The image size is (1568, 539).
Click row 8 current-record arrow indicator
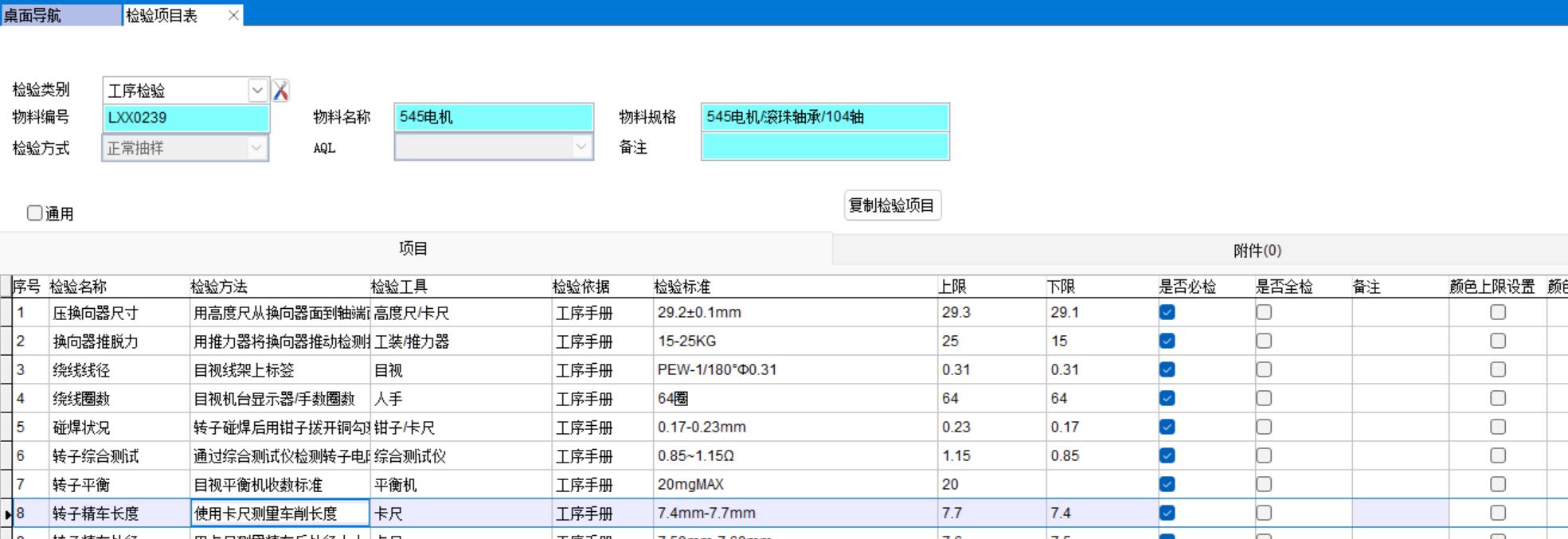(7, 514)
